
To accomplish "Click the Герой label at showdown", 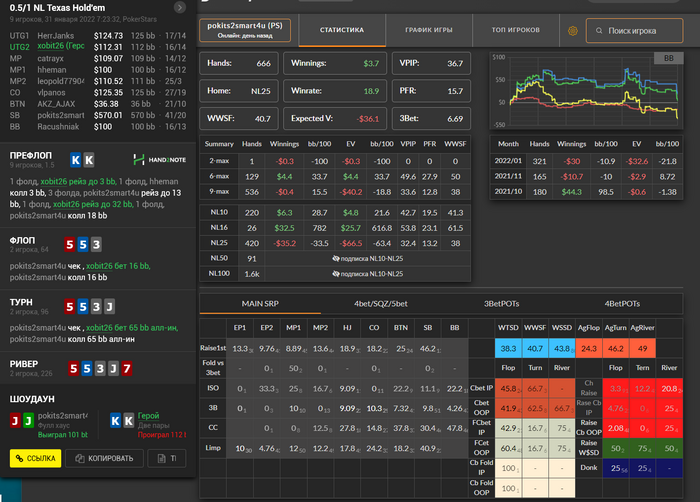I will tap(148, 415).
